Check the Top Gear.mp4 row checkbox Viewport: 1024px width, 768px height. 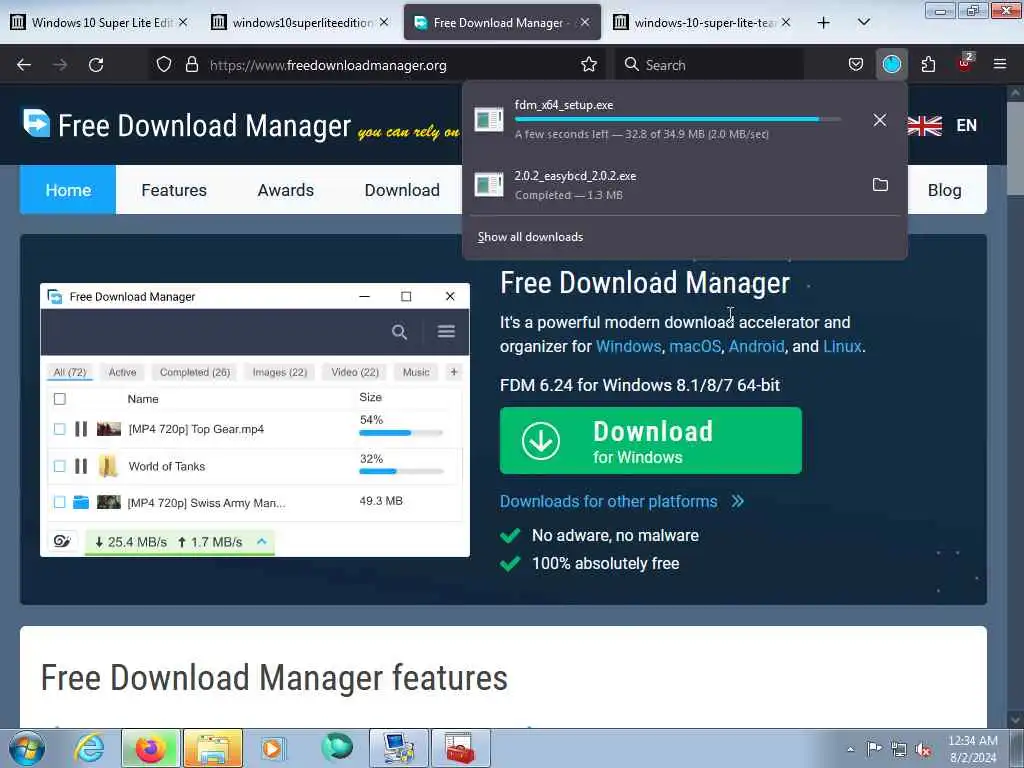pyautogui.click(x=59, y=429)
